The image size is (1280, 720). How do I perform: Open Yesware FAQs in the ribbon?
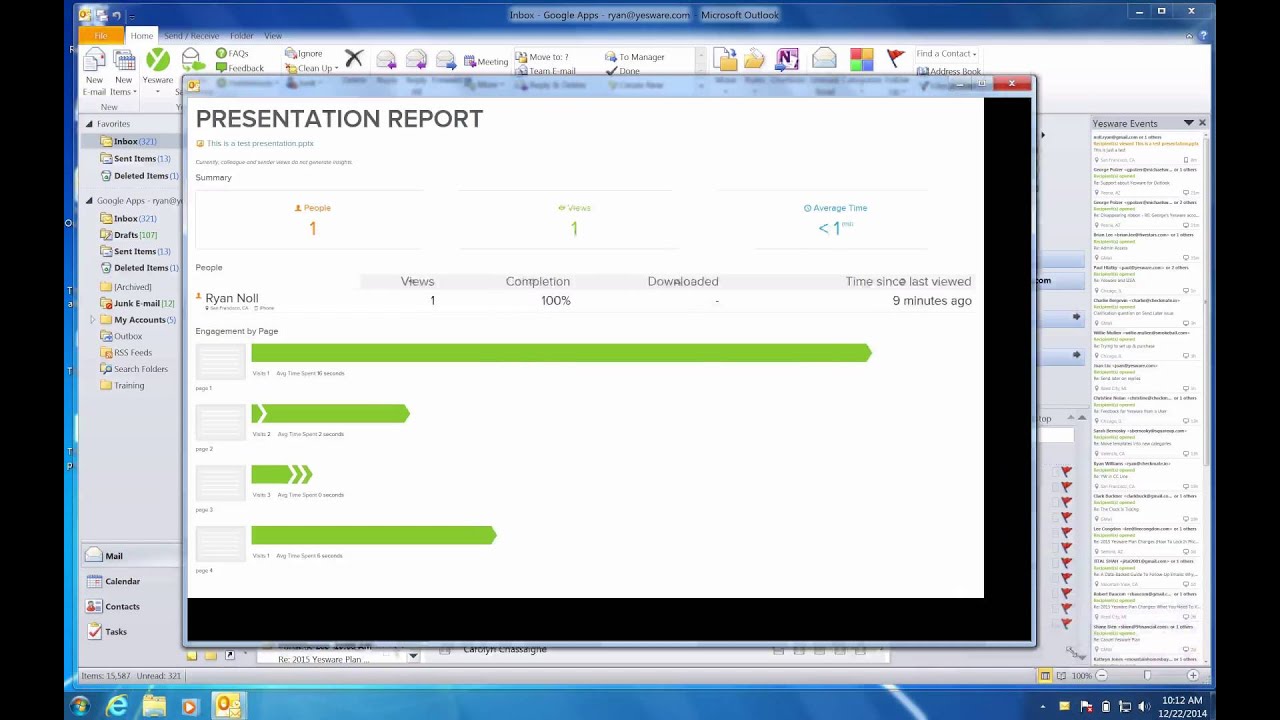(231, 54)
